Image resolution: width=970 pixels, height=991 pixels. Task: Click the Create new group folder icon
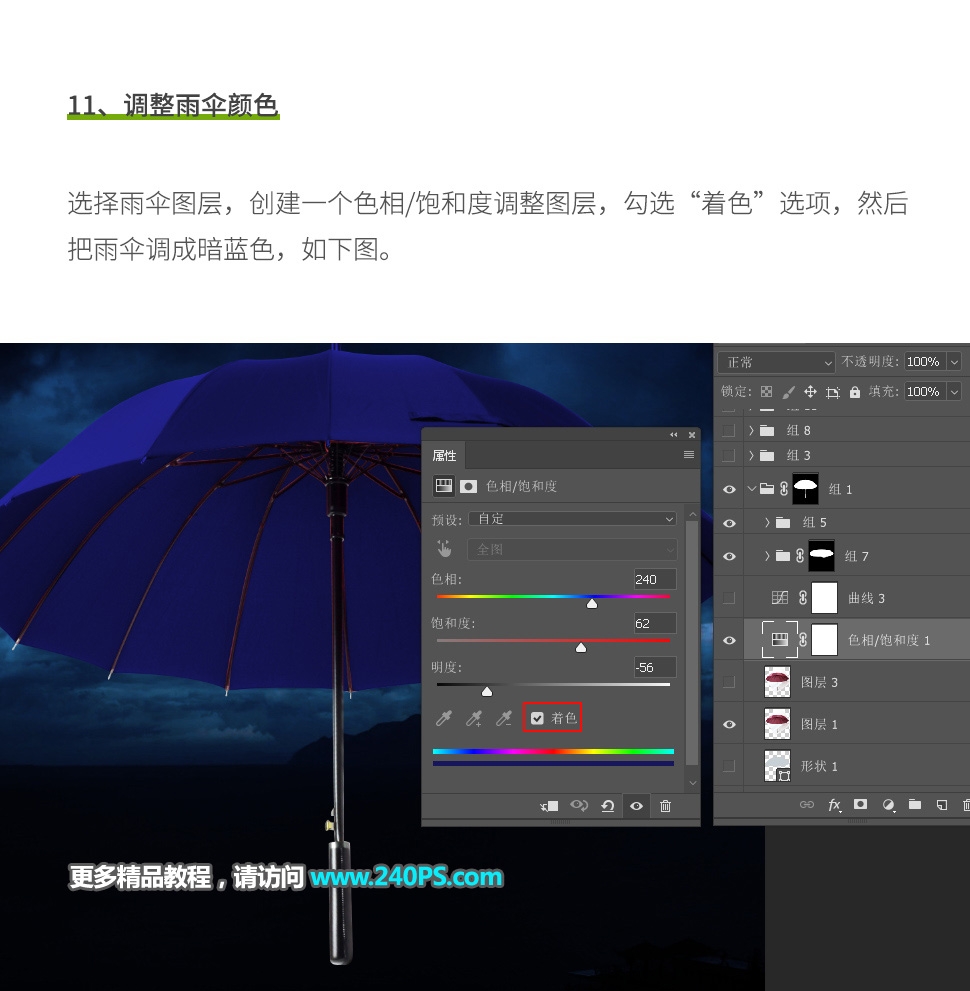[916, 805]
